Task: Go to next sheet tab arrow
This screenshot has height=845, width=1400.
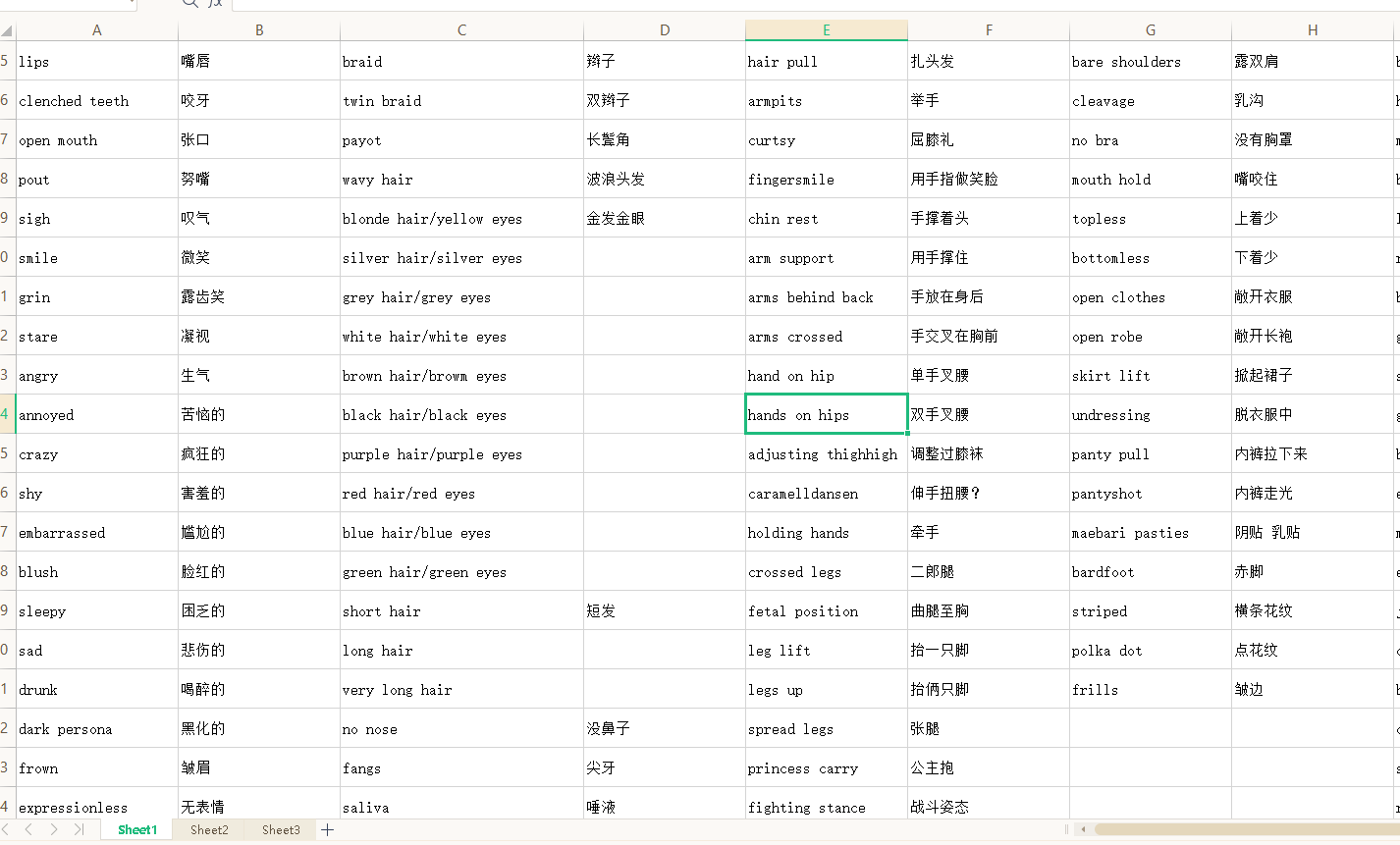Action: tap(53, 830)
